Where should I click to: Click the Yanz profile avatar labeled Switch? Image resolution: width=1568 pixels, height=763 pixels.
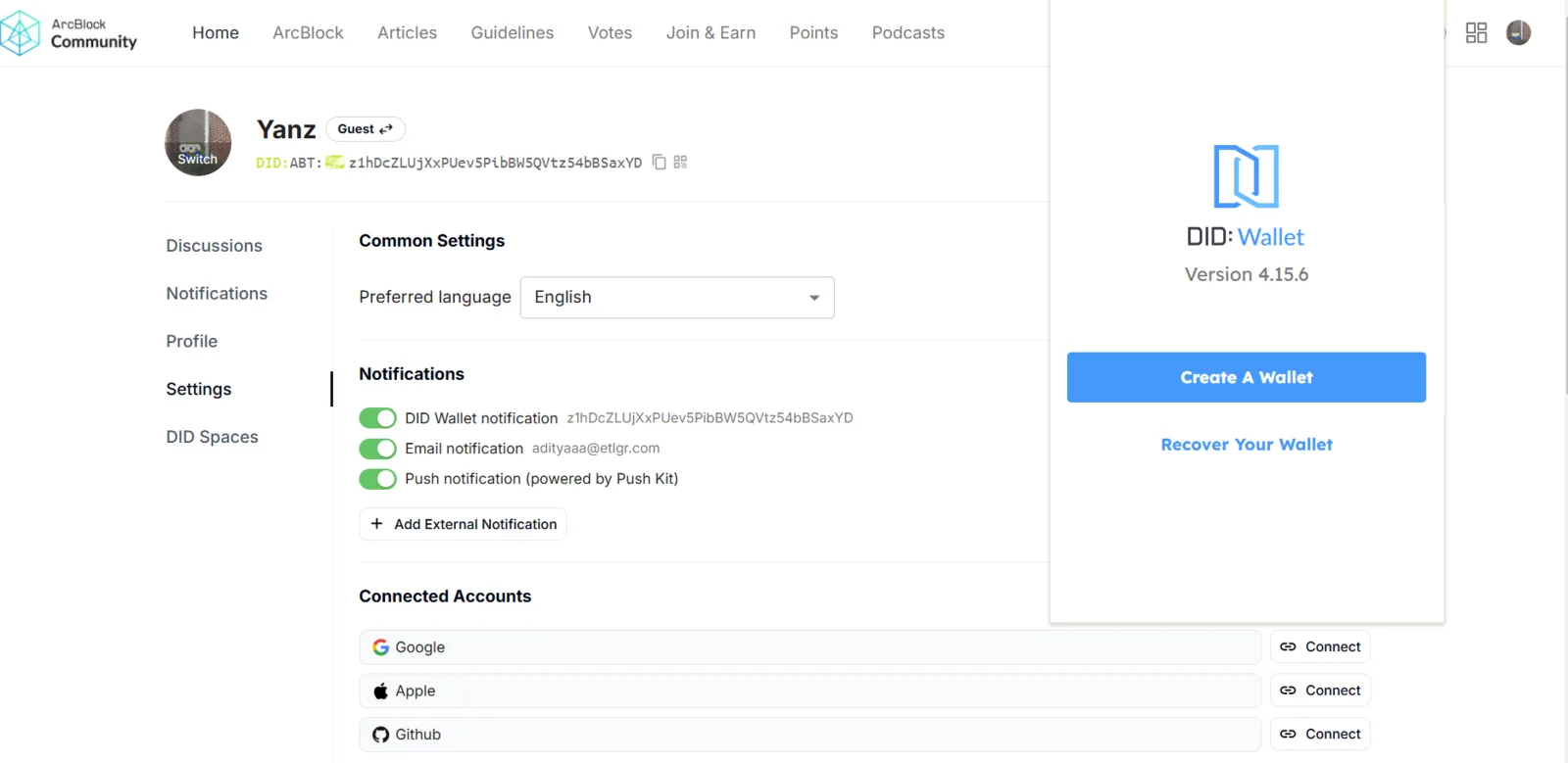click(x=198, y=143)
